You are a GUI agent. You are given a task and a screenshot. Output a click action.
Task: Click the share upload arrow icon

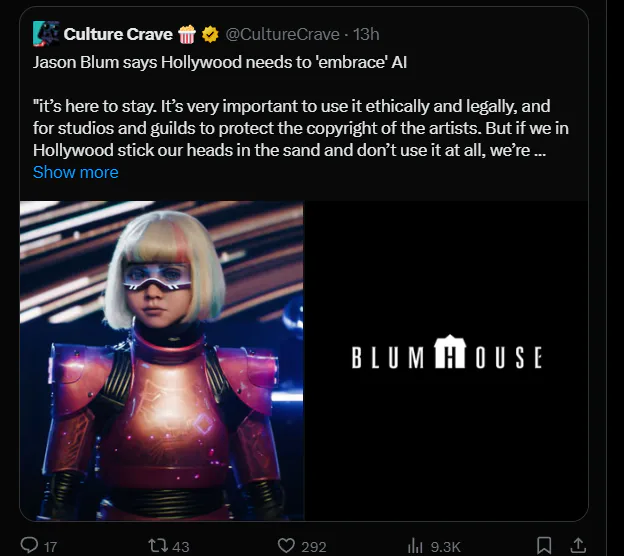(x=577, y=545)
